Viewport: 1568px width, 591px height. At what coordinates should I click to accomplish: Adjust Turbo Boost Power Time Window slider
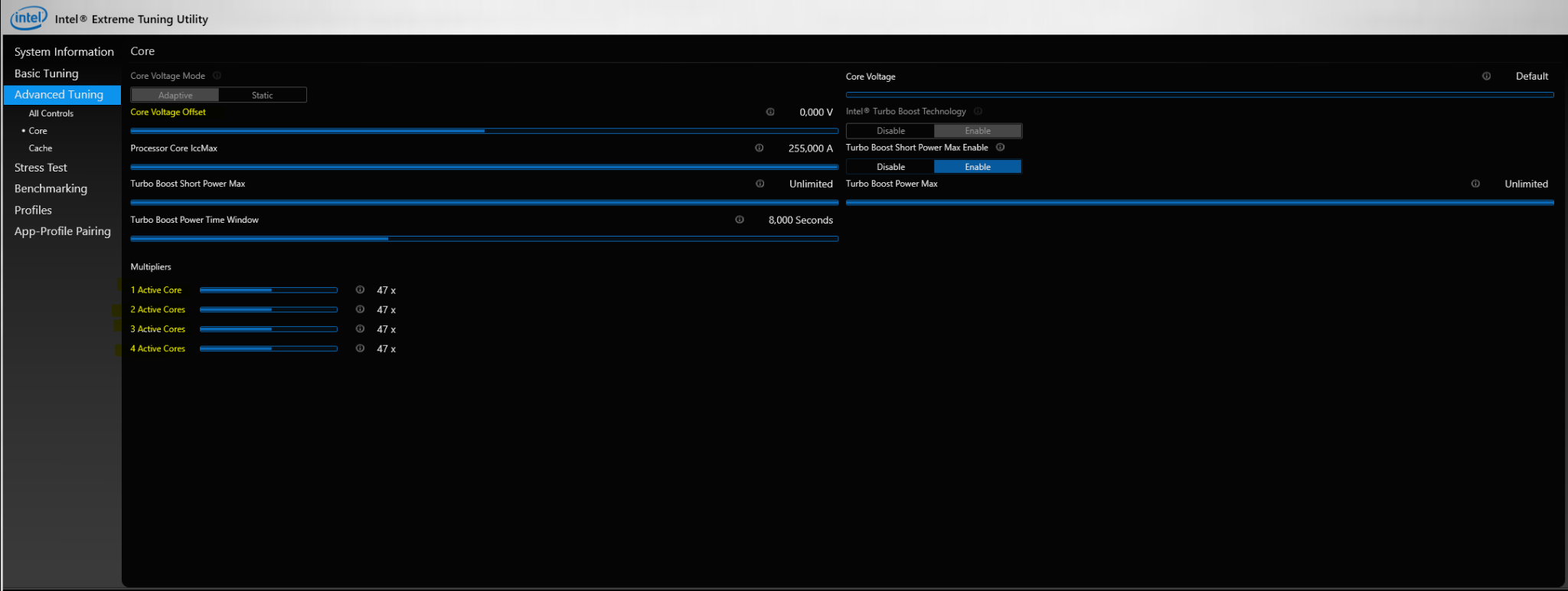pyautogui.click(x=485, y=239)
